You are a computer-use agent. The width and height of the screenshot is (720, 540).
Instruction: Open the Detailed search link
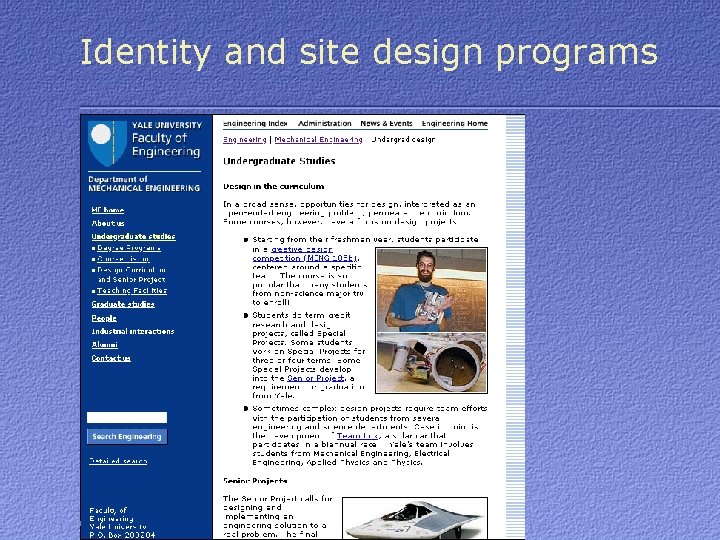pyautogui.click(x=118, y=461)
